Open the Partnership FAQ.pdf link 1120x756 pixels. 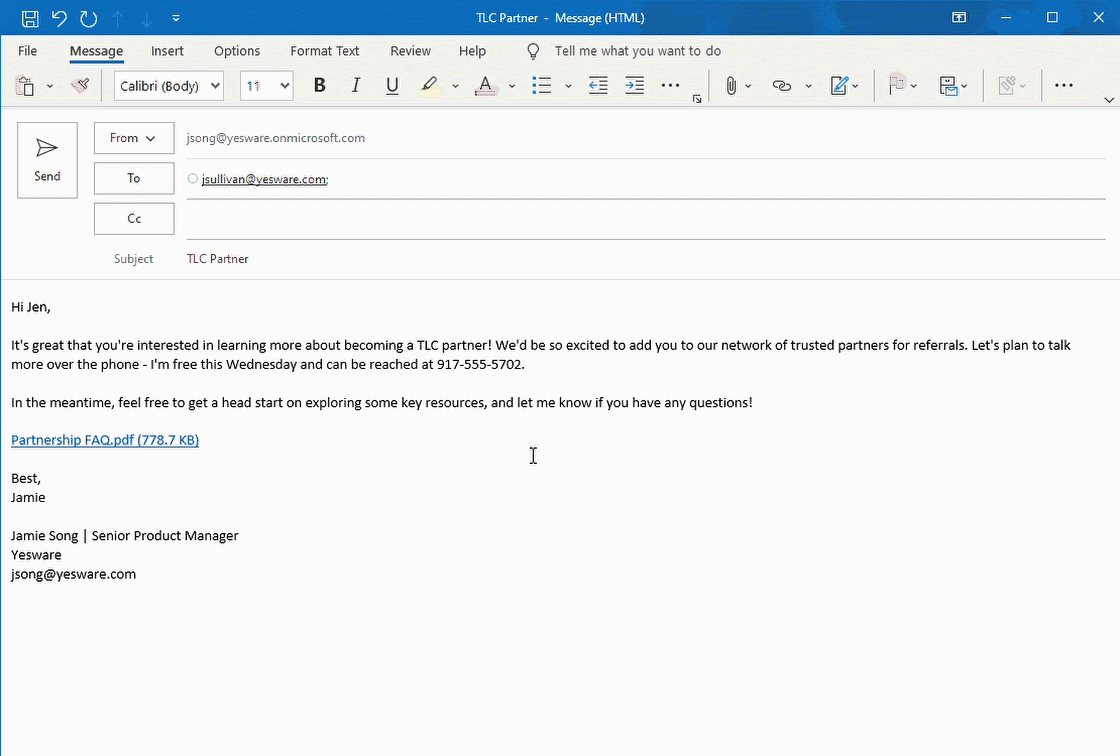coord(105,440)
